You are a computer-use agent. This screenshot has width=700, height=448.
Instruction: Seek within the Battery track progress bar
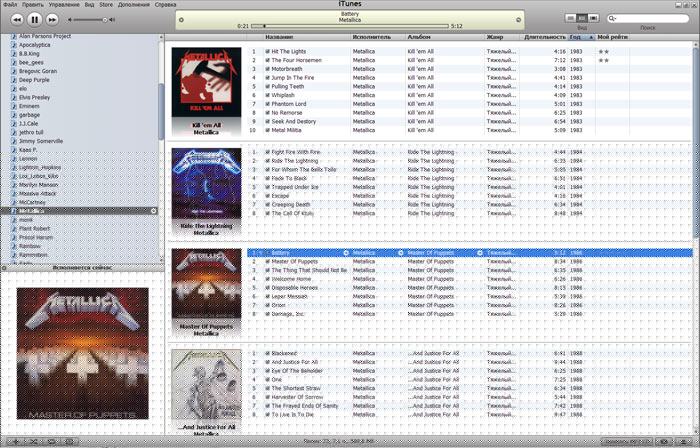click(x=350, y=26)
